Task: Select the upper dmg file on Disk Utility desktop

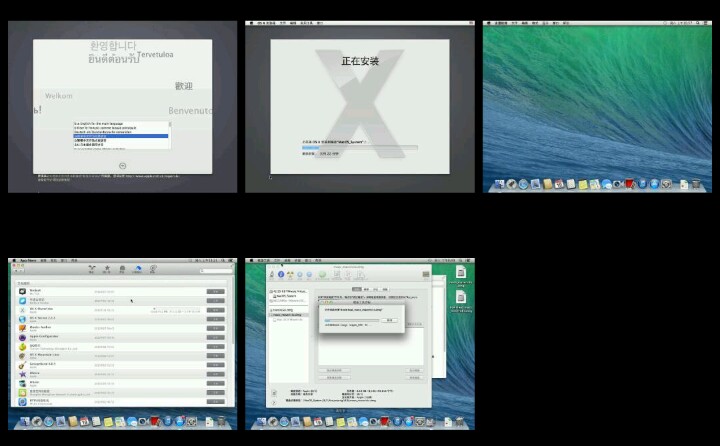Action: pos(461,273)
